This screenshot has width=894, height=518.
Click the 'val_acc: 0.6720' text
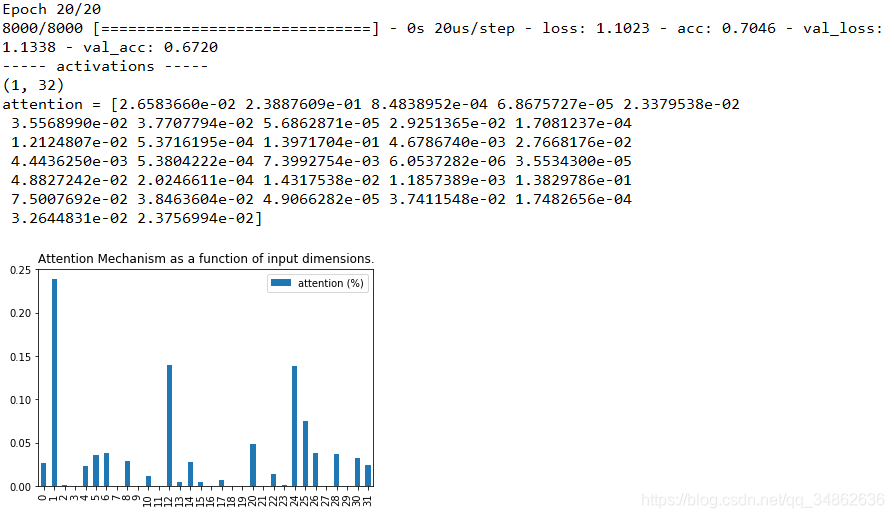click(151, 47)
